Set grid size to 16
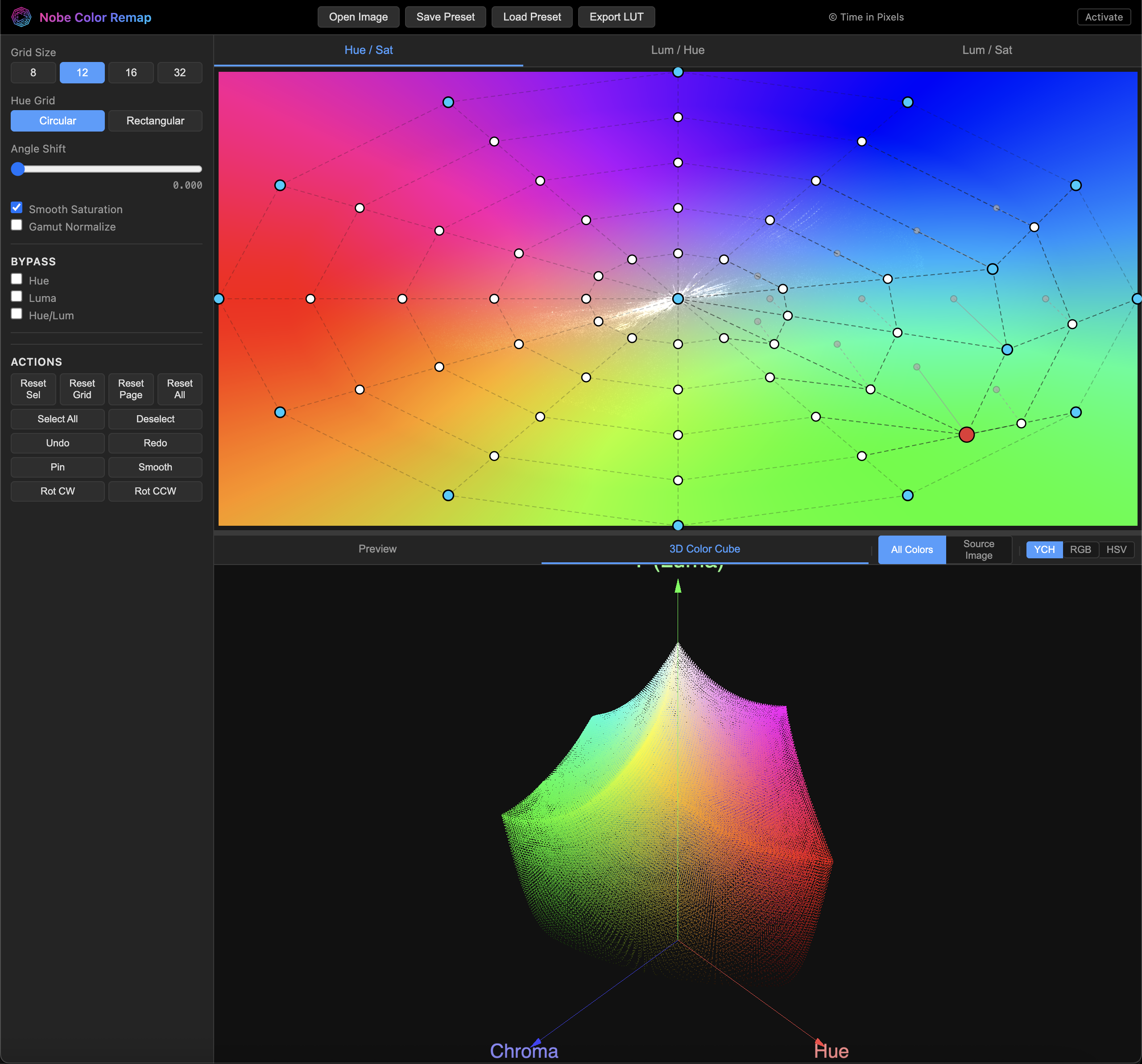The width and height of the screenshot is (1142, 1064). pos(131,72)
